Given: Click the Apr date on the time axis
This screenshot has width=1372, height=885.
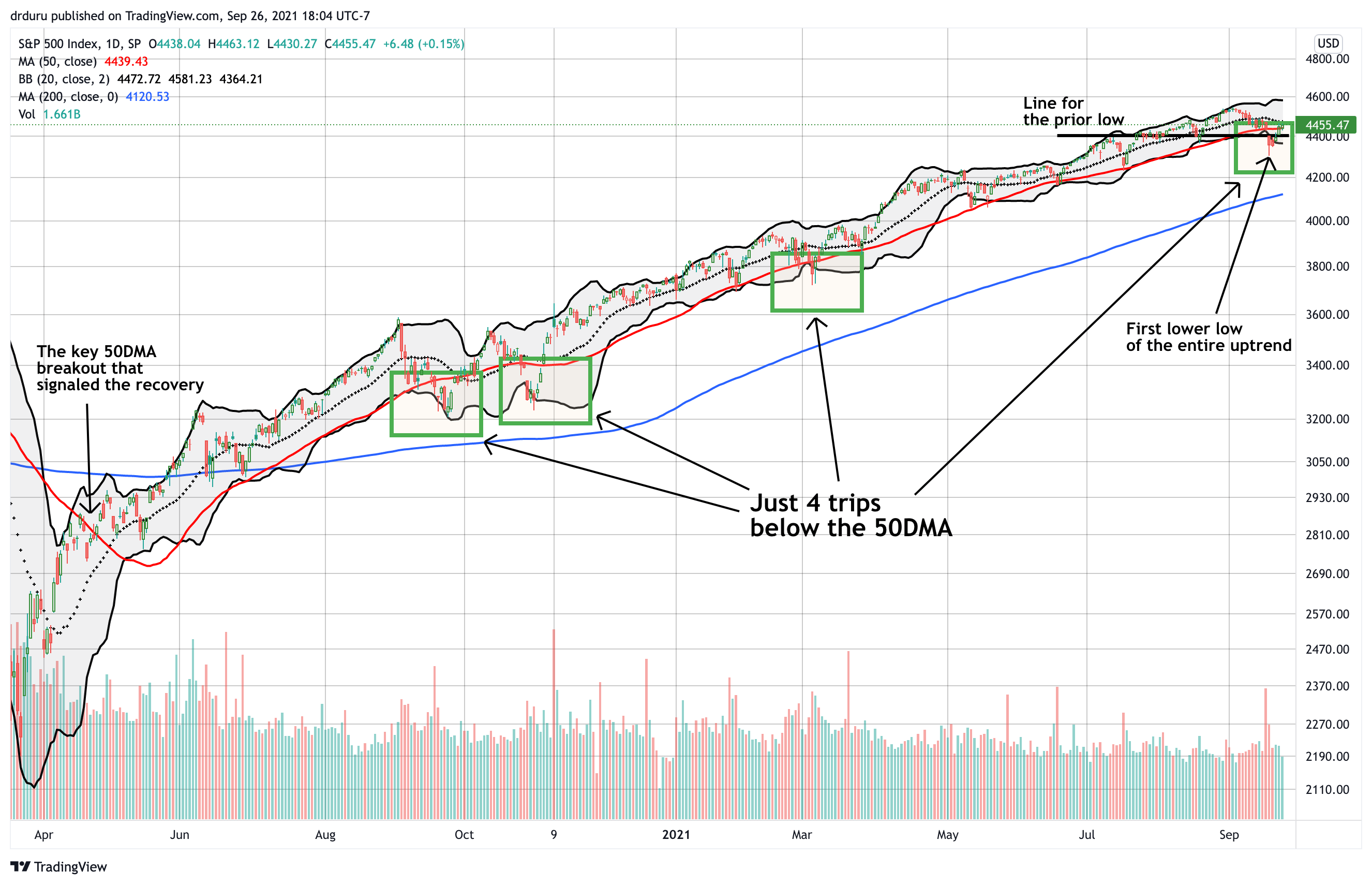Looking at the screenshot, I should (43, 835).
